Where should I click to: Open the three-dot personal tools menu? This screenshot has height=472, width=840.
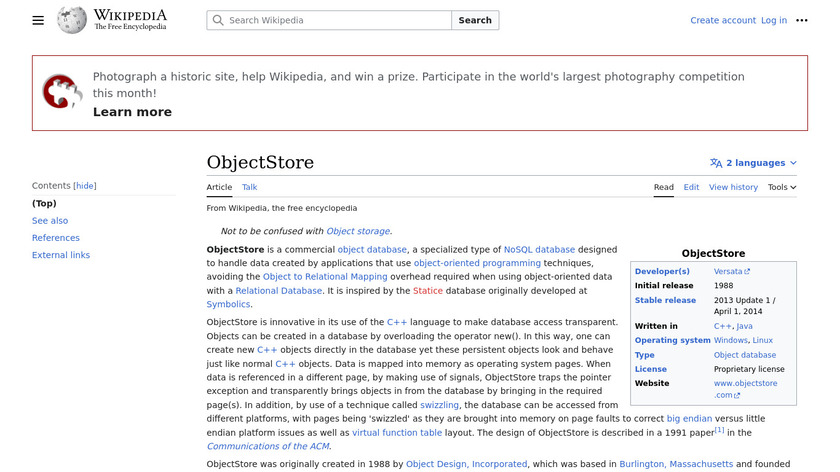tap(801, 20)
